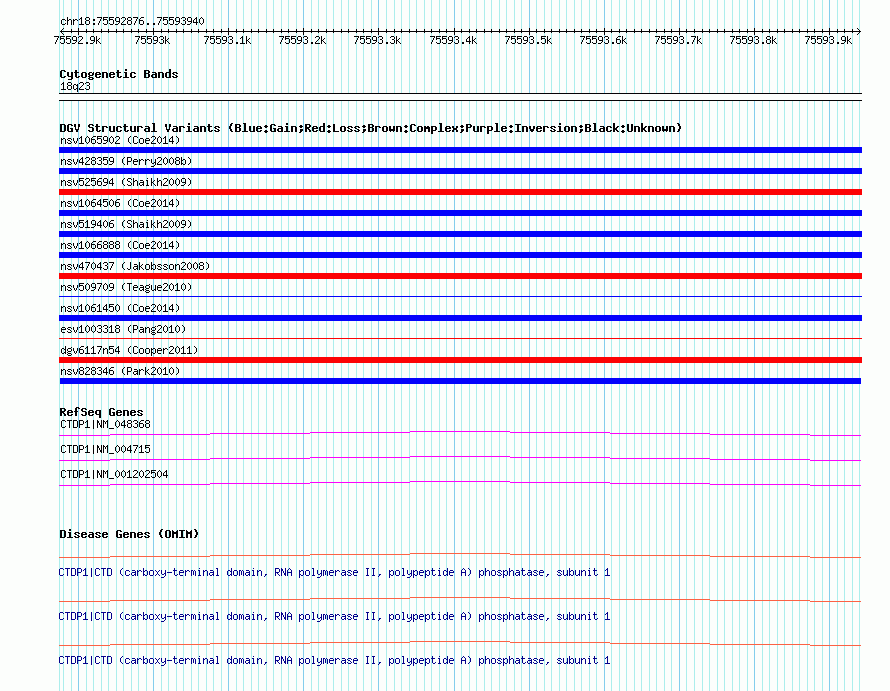Click the Disease Genes (OMIM) track title
This screenshot has width=890, height=691.
coord(129,534)
